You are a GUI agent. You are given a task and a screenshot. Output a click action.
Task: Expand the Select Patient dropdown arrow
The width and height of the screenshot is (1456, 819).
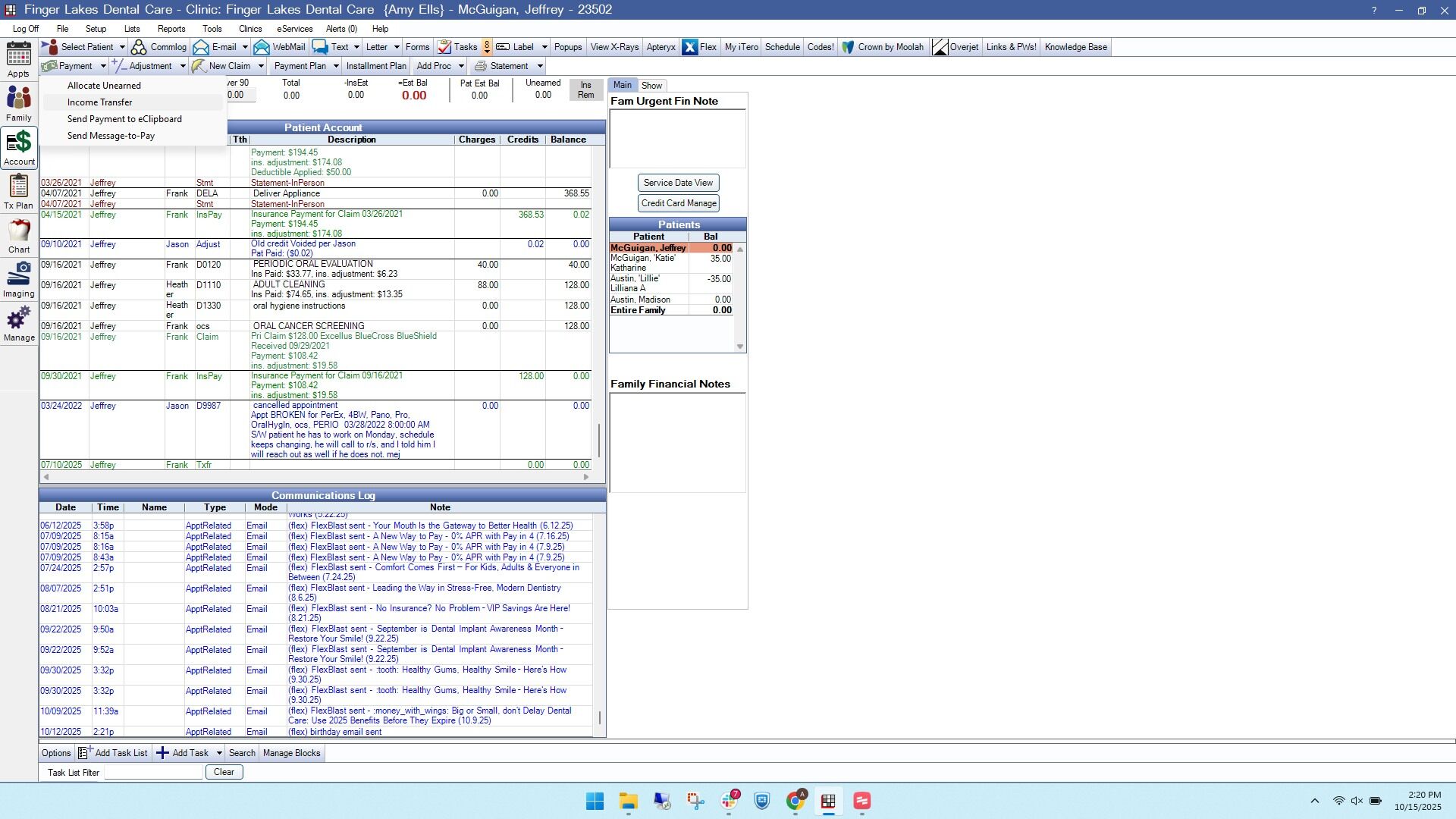click(x=122, y=47)
